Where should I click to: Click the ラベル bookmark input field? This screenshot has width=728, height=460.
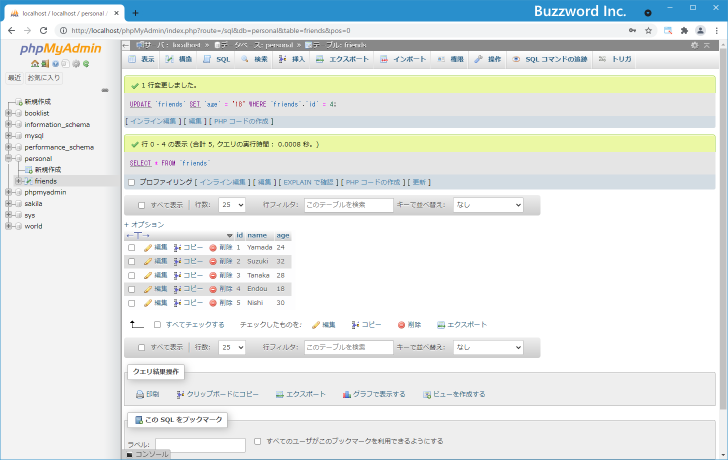pos(201,445)
